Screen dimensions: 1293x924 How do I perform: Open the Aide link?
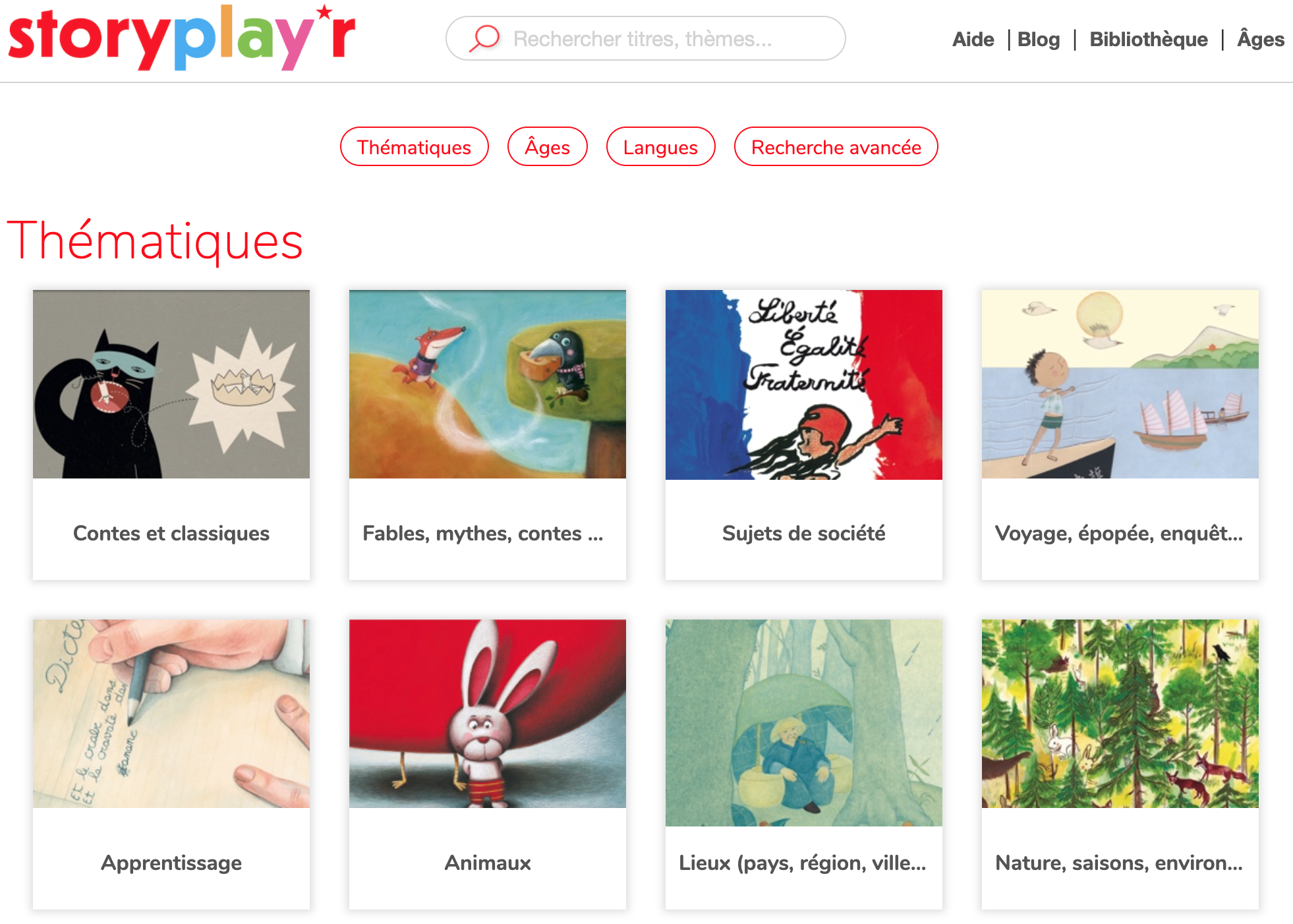pos(973,40)
